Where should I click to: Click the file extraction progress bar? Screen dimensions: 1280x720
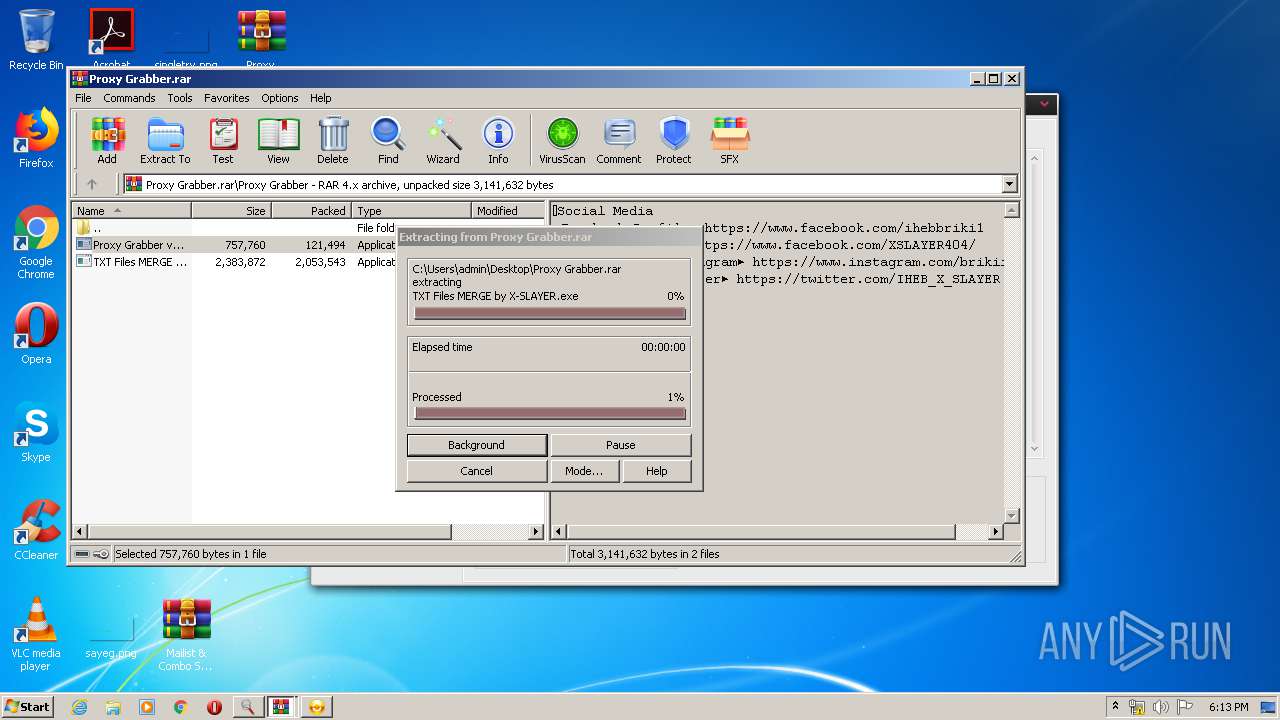pos(549,314)
